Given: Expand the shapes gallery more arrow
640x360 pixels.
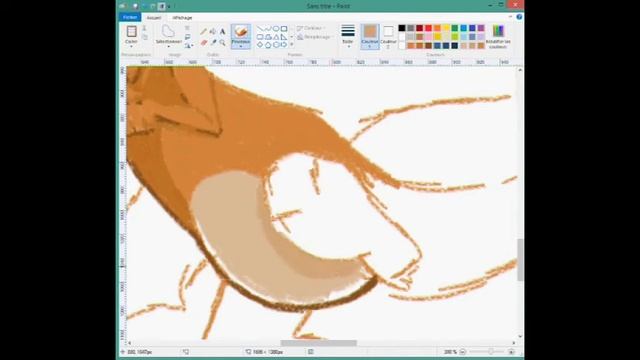Looking at the screenshot, I should [291, 44].
